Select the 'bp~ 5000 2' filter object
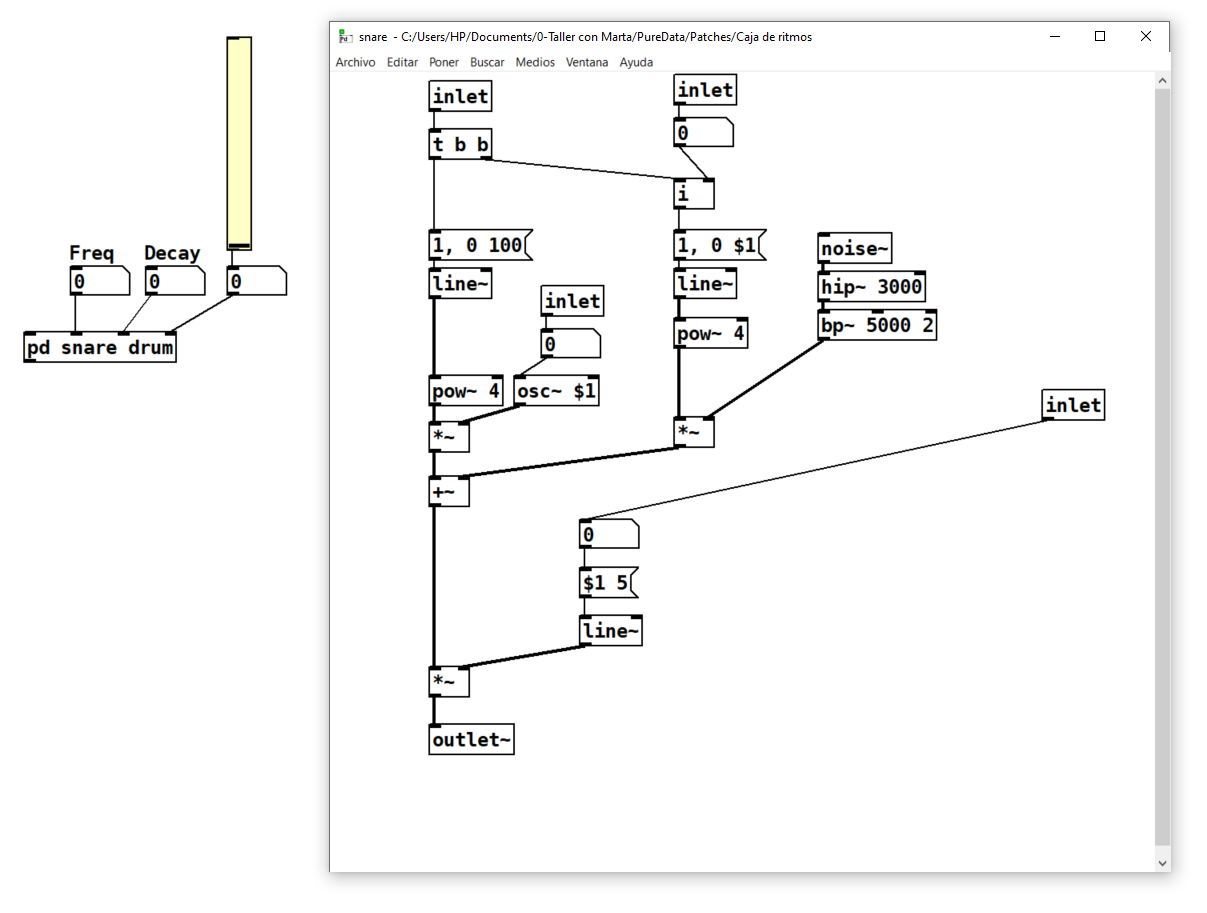 coord(877,326)
